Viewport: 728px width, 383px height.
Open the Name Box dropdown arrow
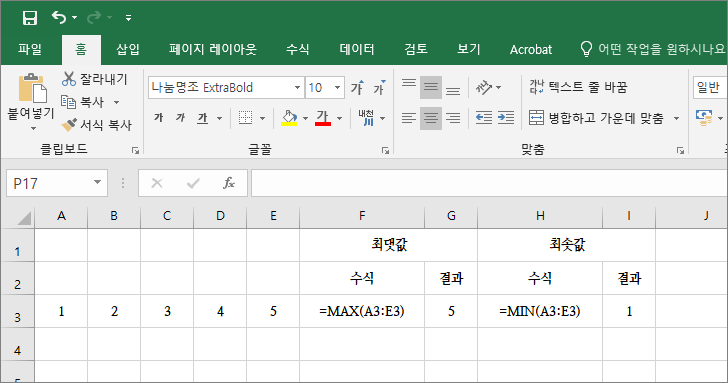97,182
